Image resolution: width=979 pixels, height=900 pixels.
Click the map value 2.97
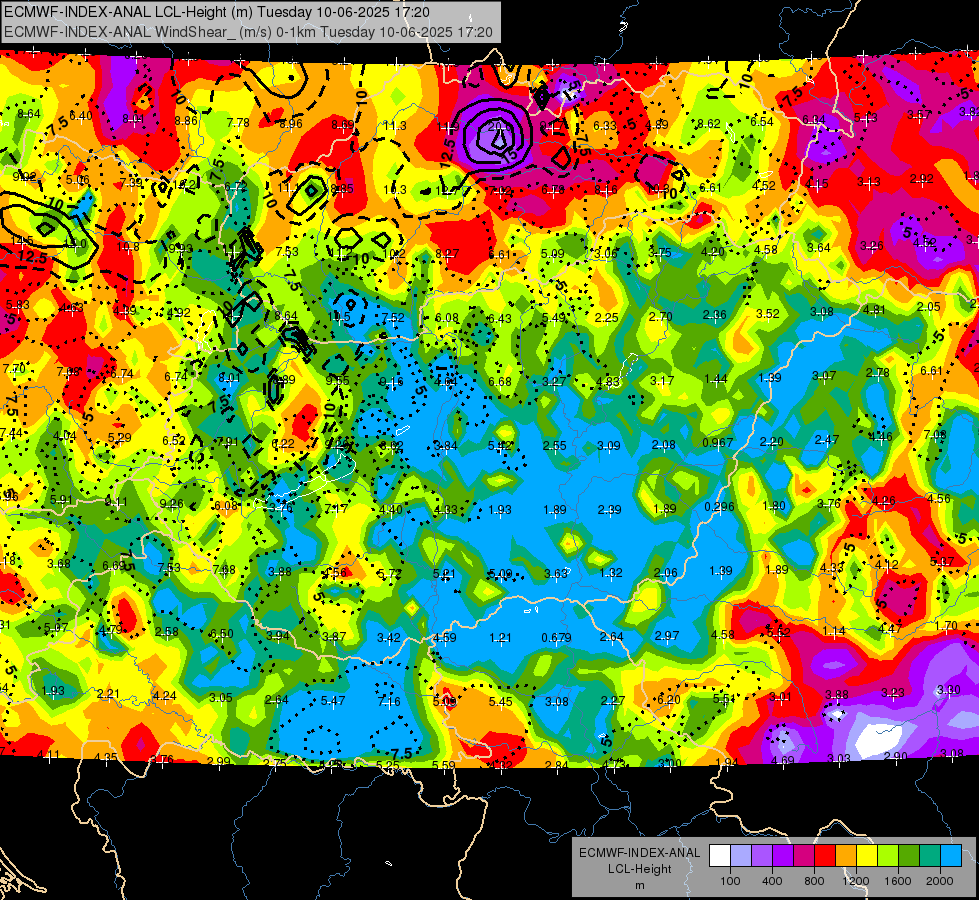click(x=667, y=636)
